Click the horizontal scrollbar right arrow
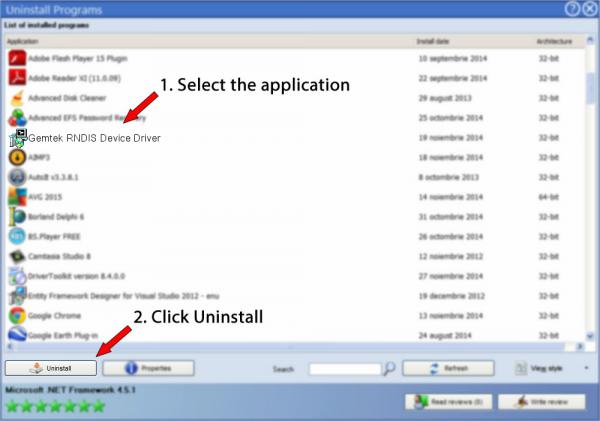 [x=580, y=346]
